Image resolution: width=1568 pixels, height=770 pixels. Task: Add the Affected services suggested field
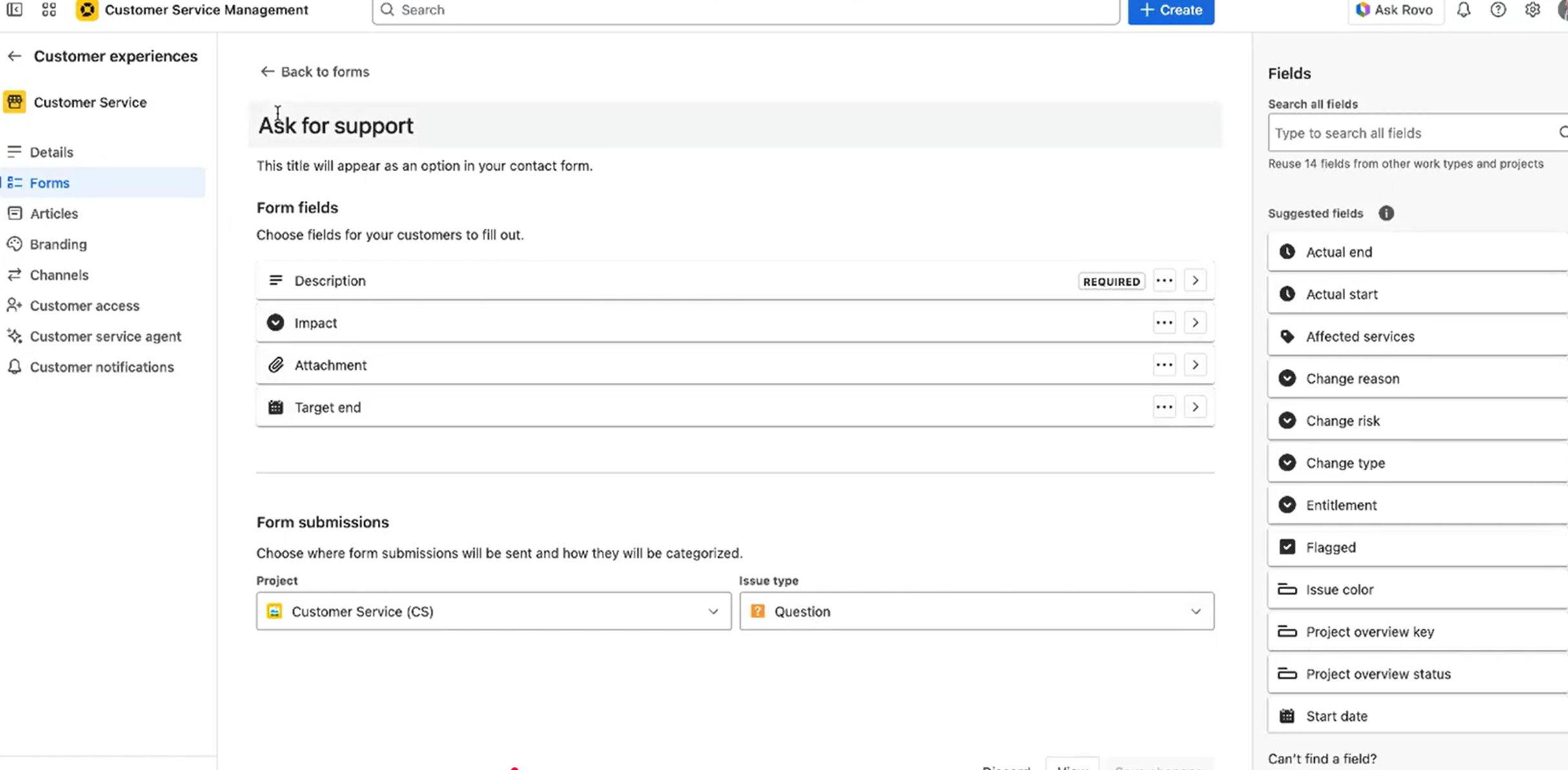[x=1418, y=337]
